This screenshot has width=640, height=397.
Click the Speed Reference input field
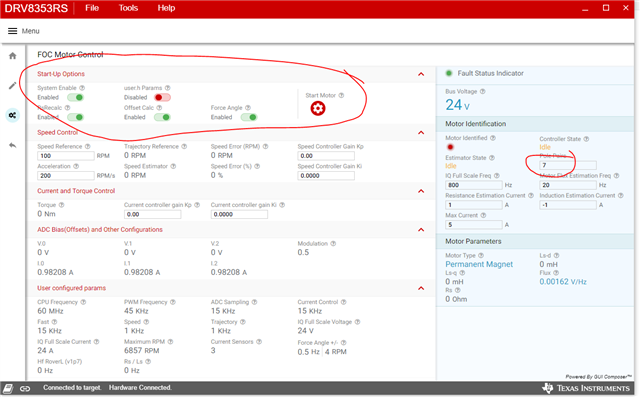[x=66, y=156]
